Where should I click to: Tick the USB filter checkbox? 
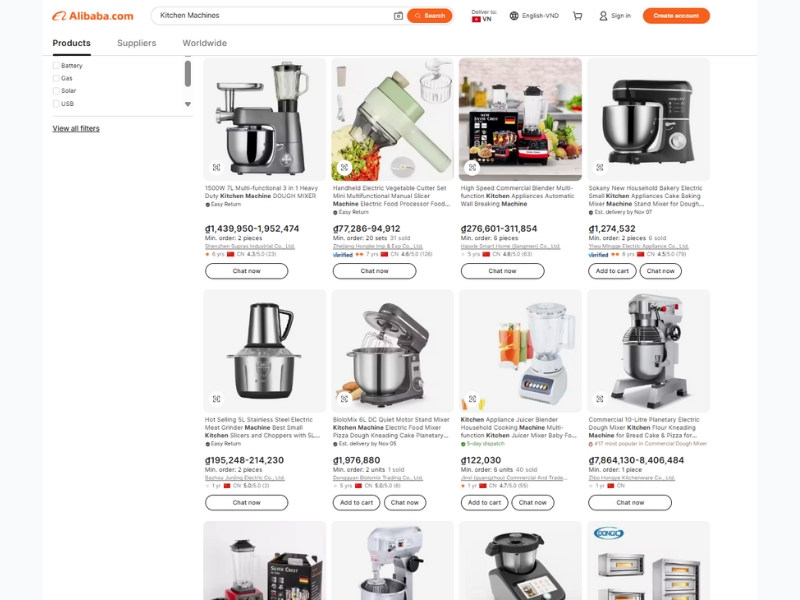click(56, 104)
